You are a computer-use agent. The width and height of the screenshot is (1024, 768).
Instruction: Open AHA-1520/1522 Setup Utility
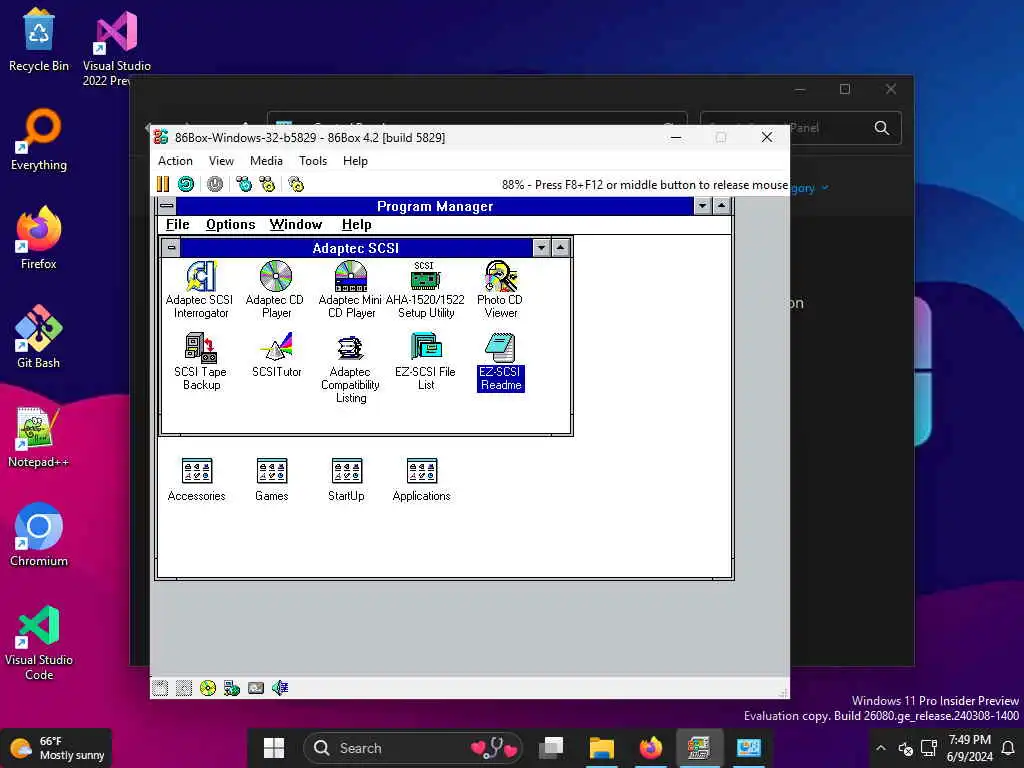[x=425, y=289]
